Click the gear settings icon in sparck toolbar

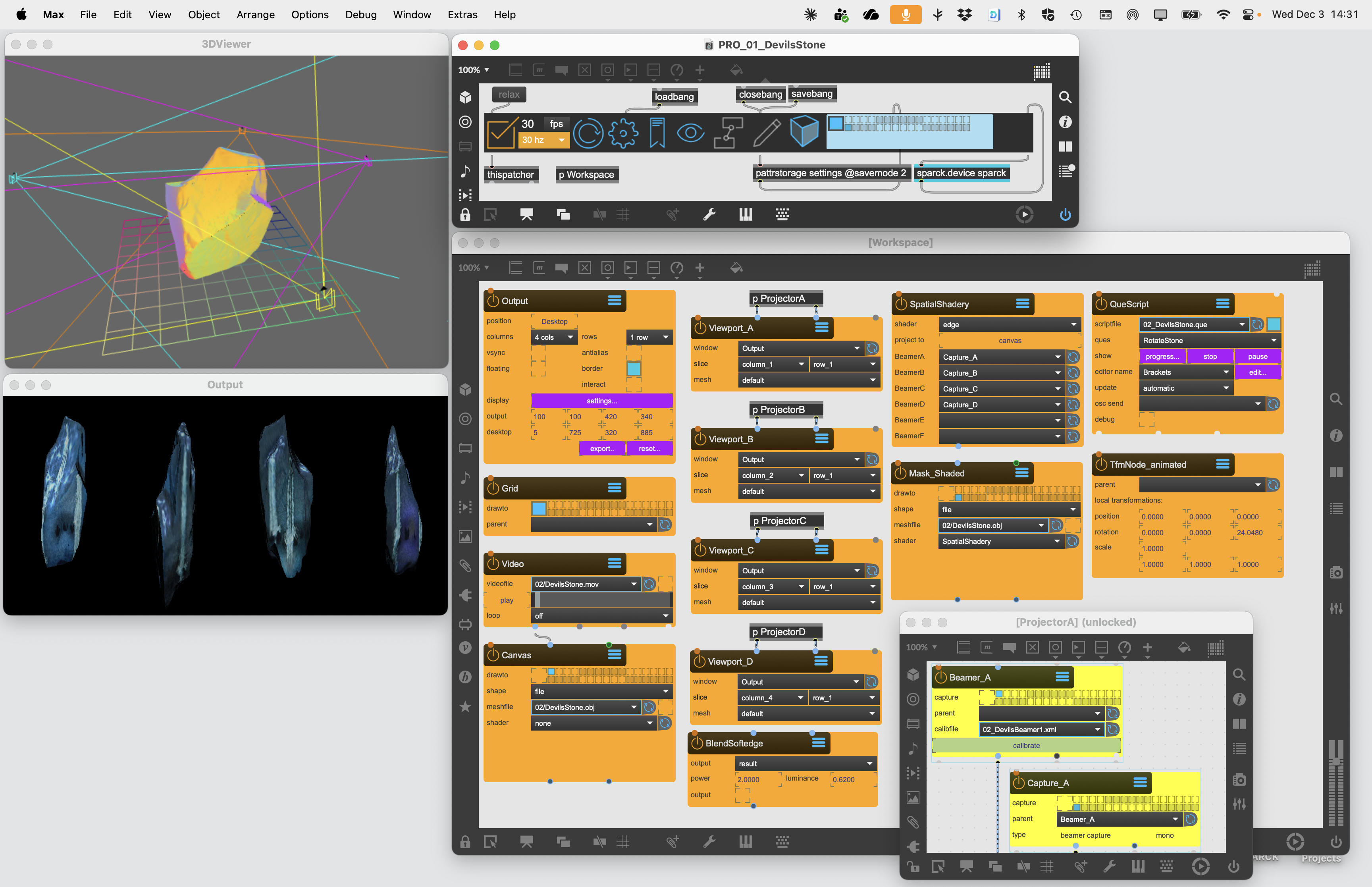point(622,133)
